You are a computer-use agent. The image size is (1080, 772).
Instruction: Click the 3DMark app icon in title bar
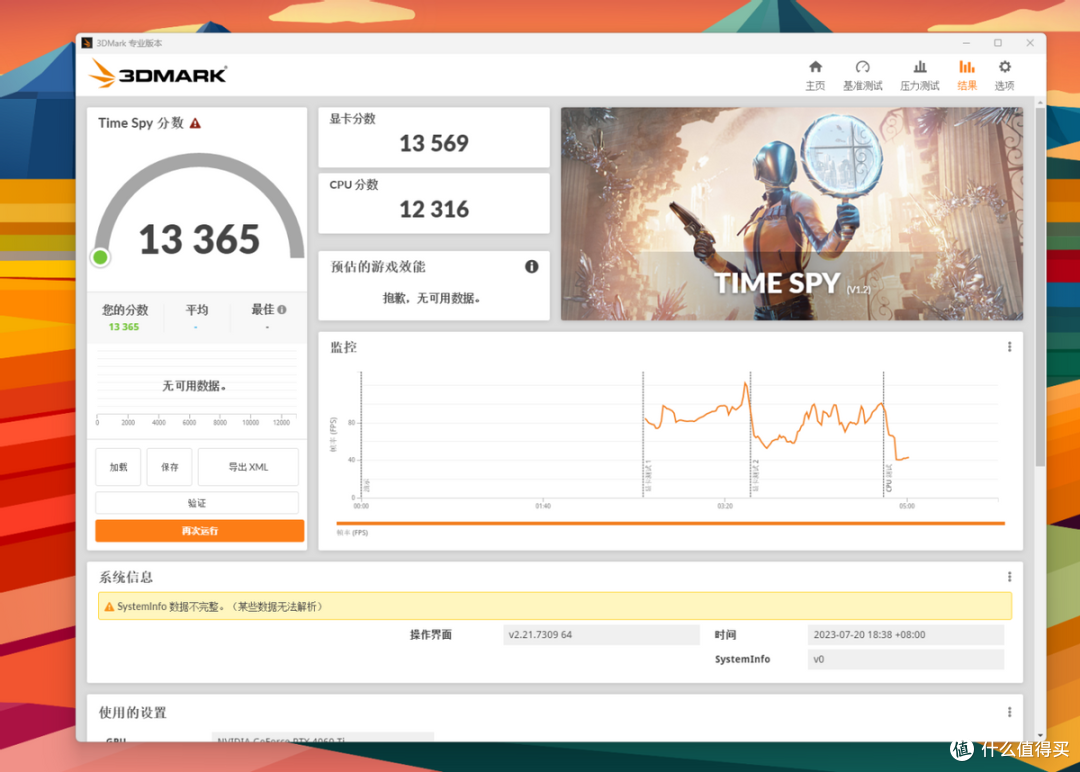[87, 43]
